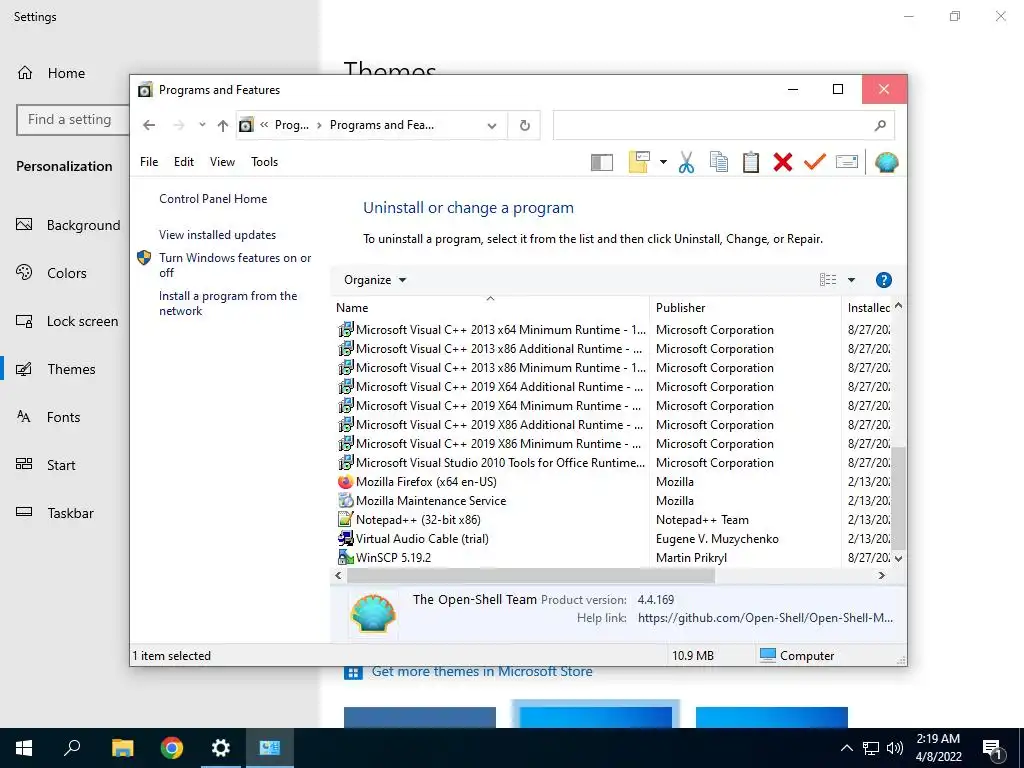Open File Explorer from taskbar
1024x768 pixels.
[122, 748]
